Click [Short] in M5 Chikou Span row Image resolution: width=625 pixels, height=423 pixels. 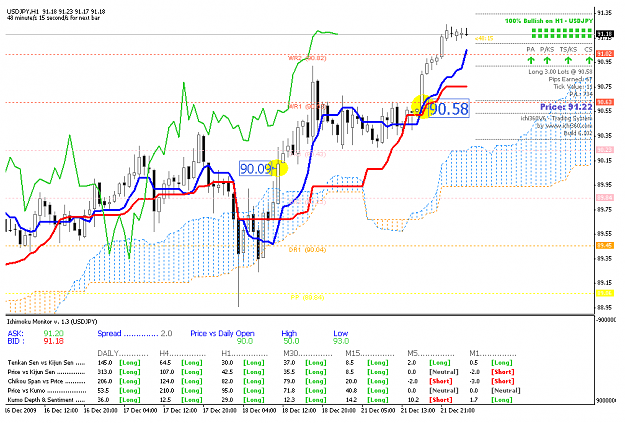[441, 381]
